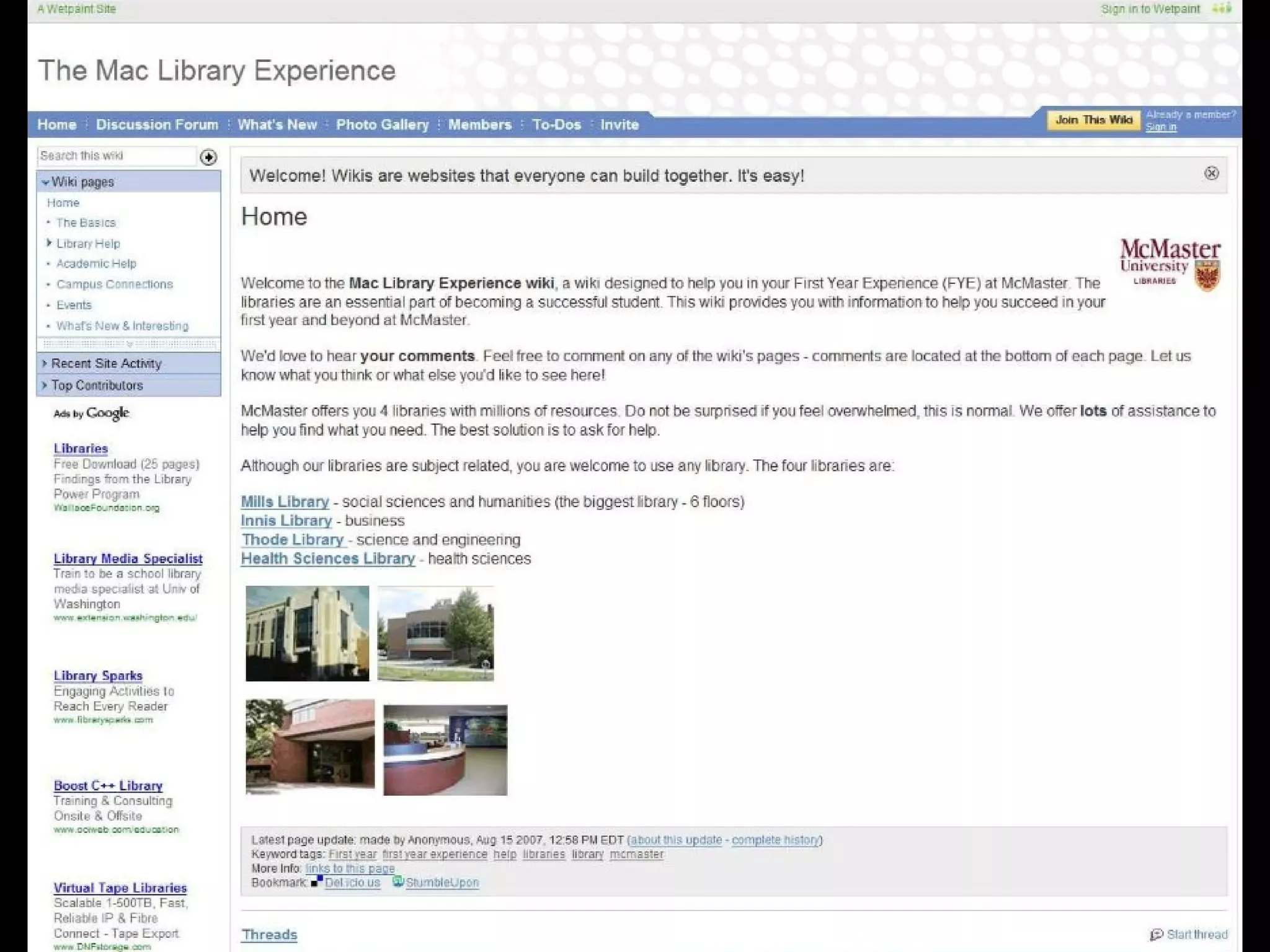Image resolution: width=1270 pixels, height=952 pixels.
Task: Expand the Recent Site Activity section
Action: tap(45, 363)
